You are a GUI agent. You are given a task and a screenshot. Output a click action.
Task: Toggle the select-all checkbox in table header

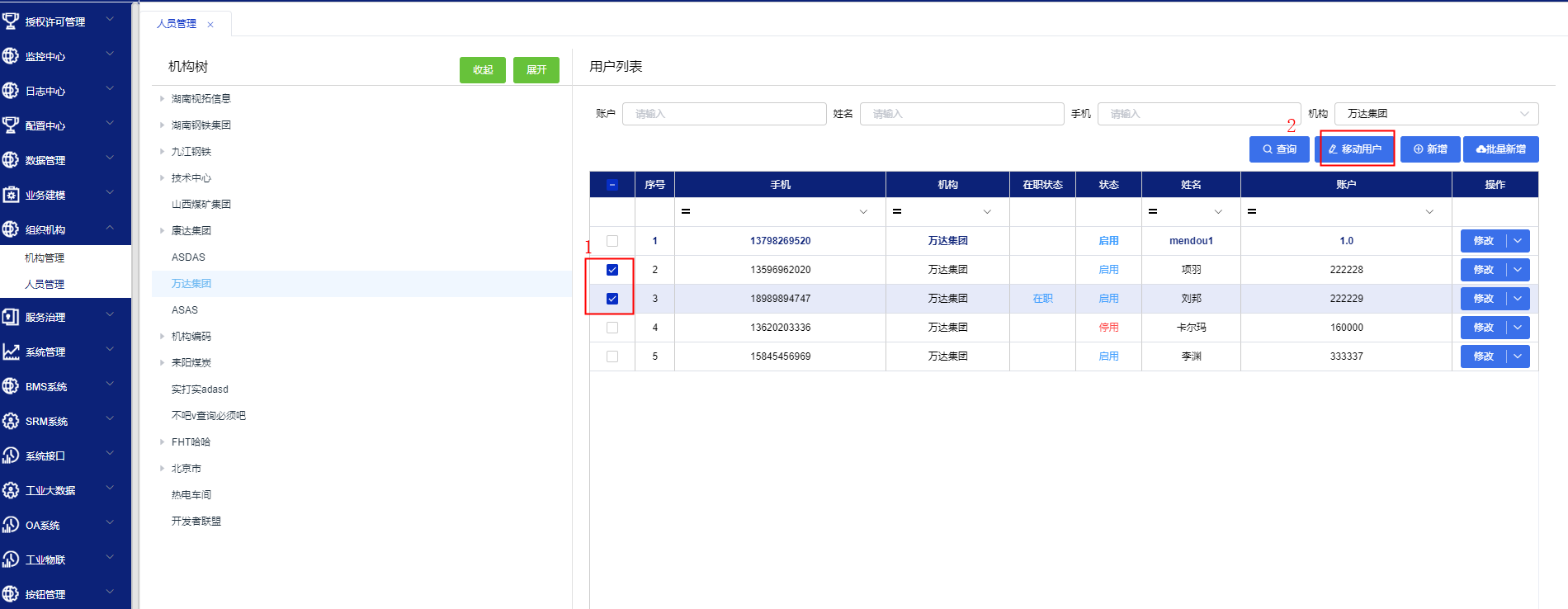pos(612,185)
